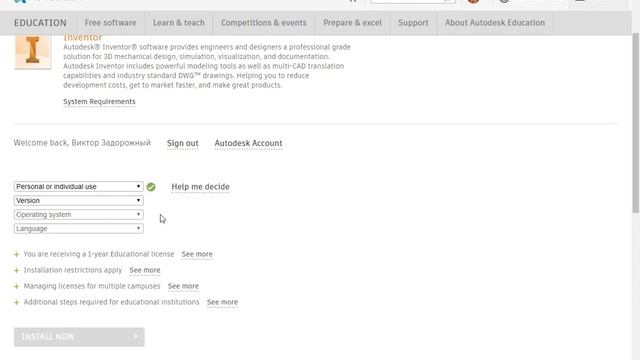Click the 'Welcome back' greeting text

[82, 143]
